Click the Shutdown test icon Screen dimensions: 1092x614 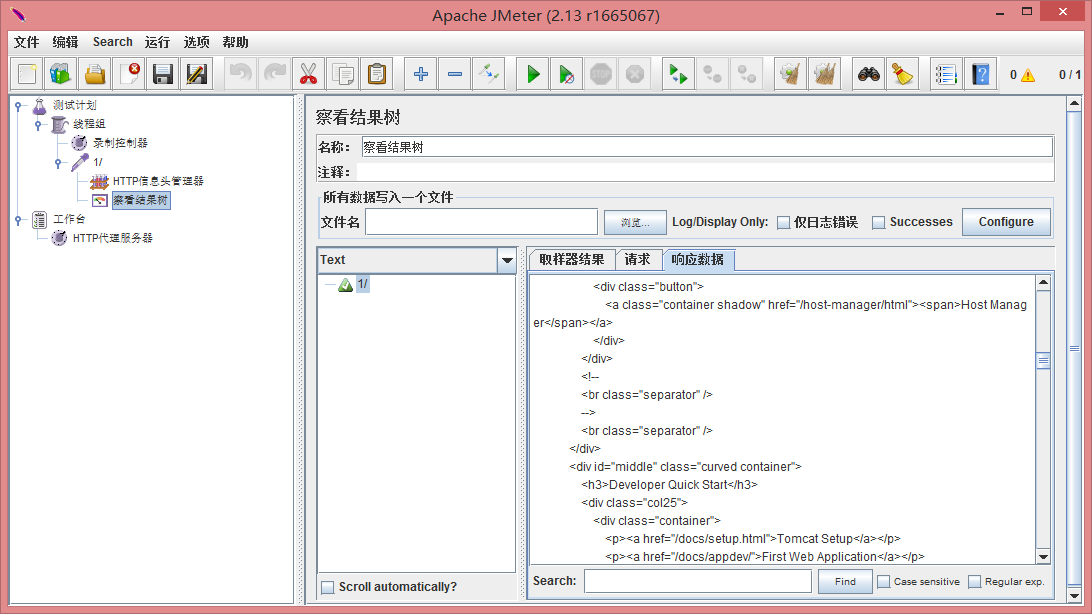coord(634,74)
